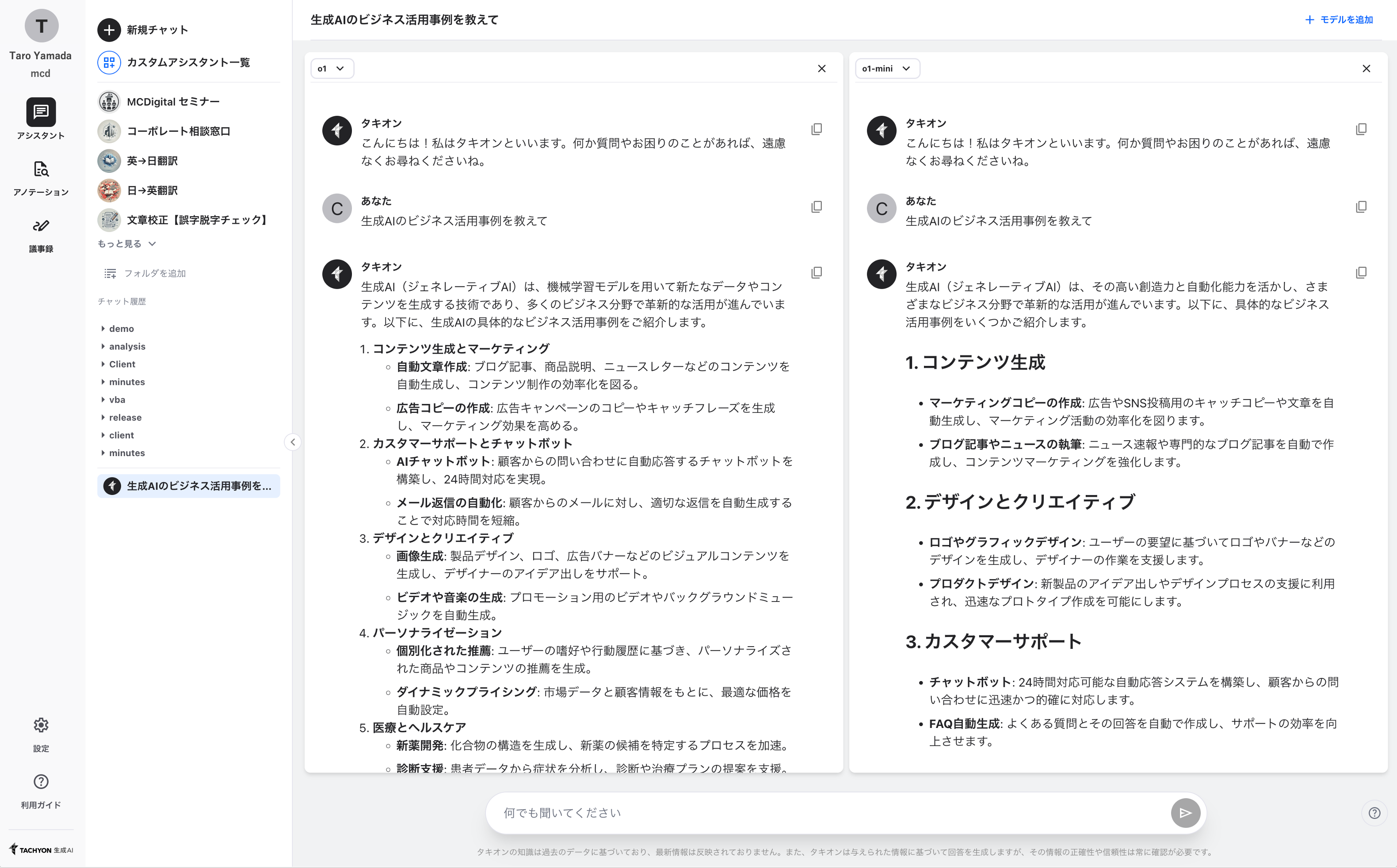This screenshot has height=868, width=1397.
Task: Open the 設定 settings menu
Action: pos(40,733)
